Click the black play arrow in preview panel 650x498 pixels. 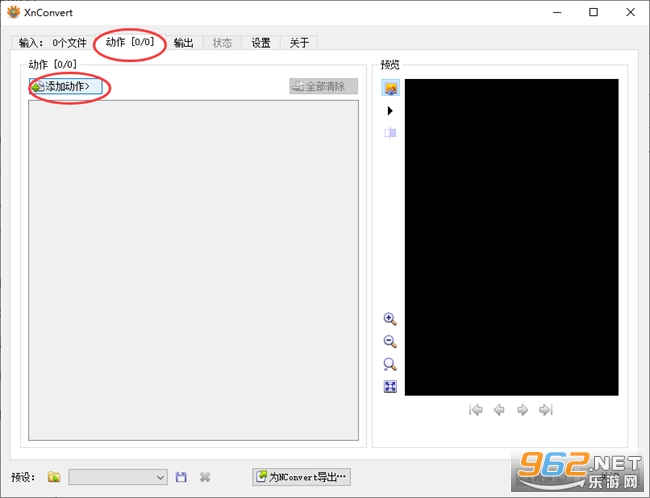click(x=390, y=111)
